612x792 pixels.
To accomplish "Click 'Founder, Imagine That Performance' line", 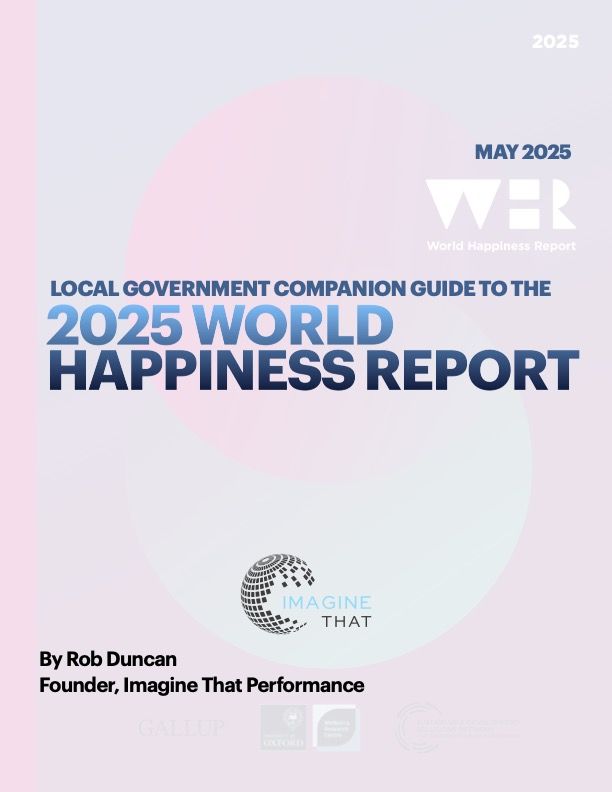I will (201, 685).
